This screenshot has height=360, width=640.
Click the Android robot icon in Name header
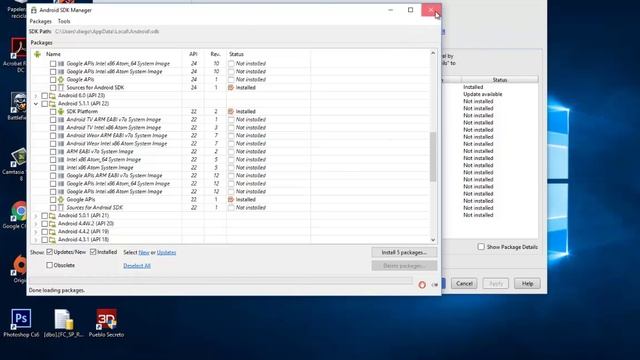[37, 54]
